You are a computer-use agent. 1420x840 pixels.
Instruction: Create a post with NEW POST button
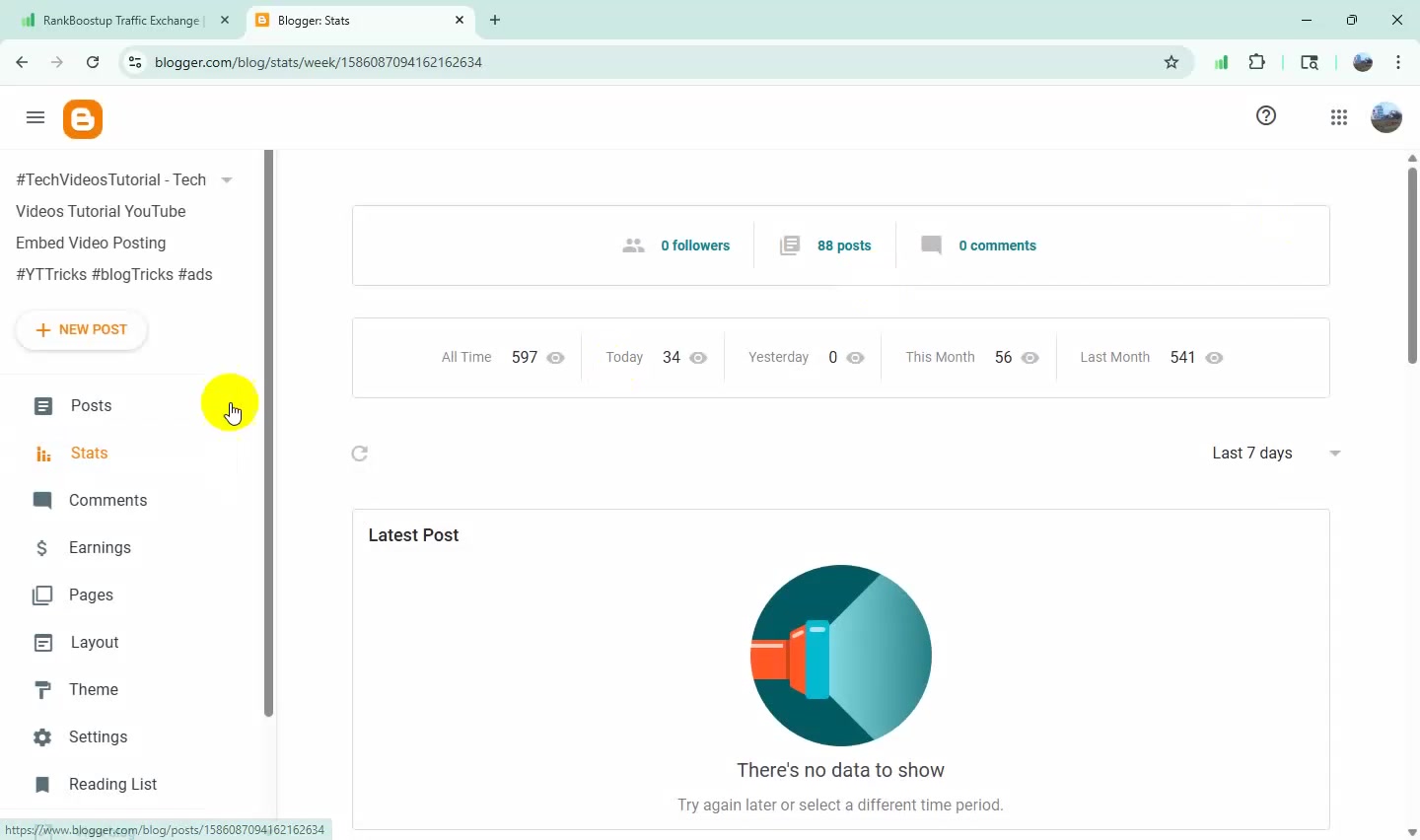[x=82, y=330]
